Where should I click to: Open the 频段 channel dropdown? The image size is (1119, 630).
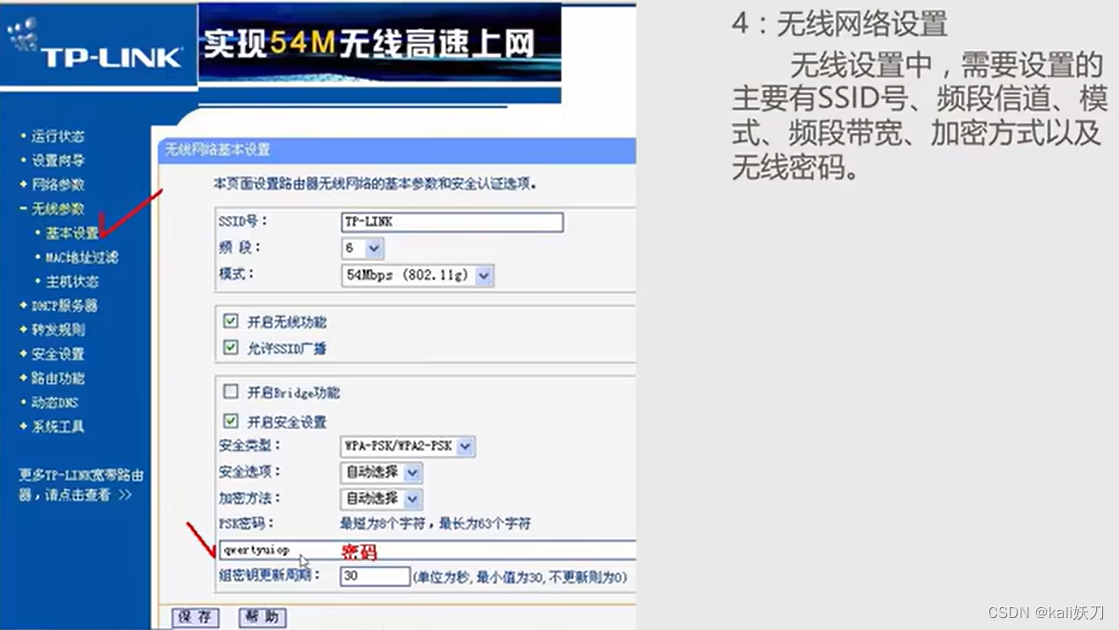[363, 248]
